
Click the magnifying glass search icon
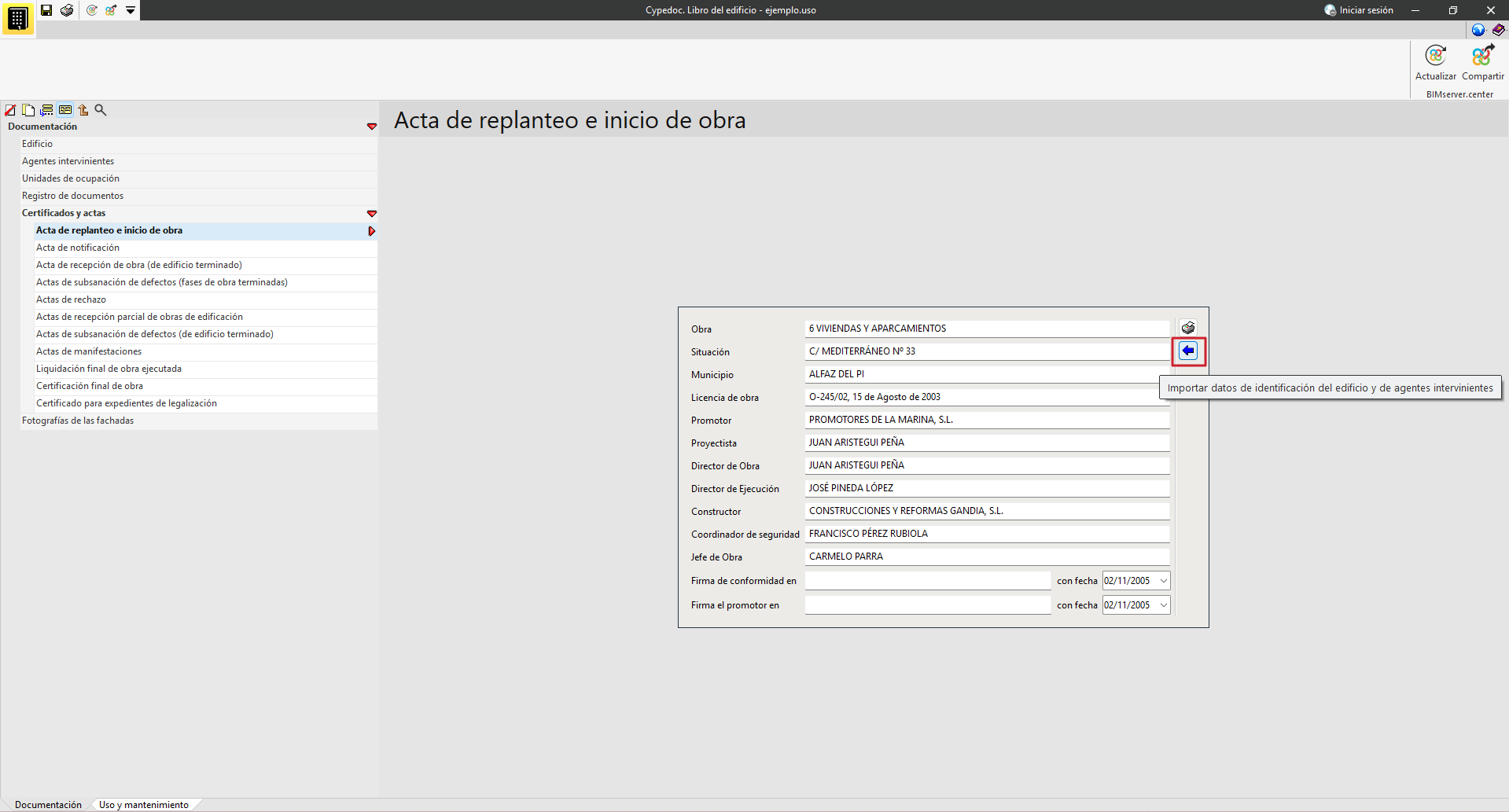click(101, 110)
